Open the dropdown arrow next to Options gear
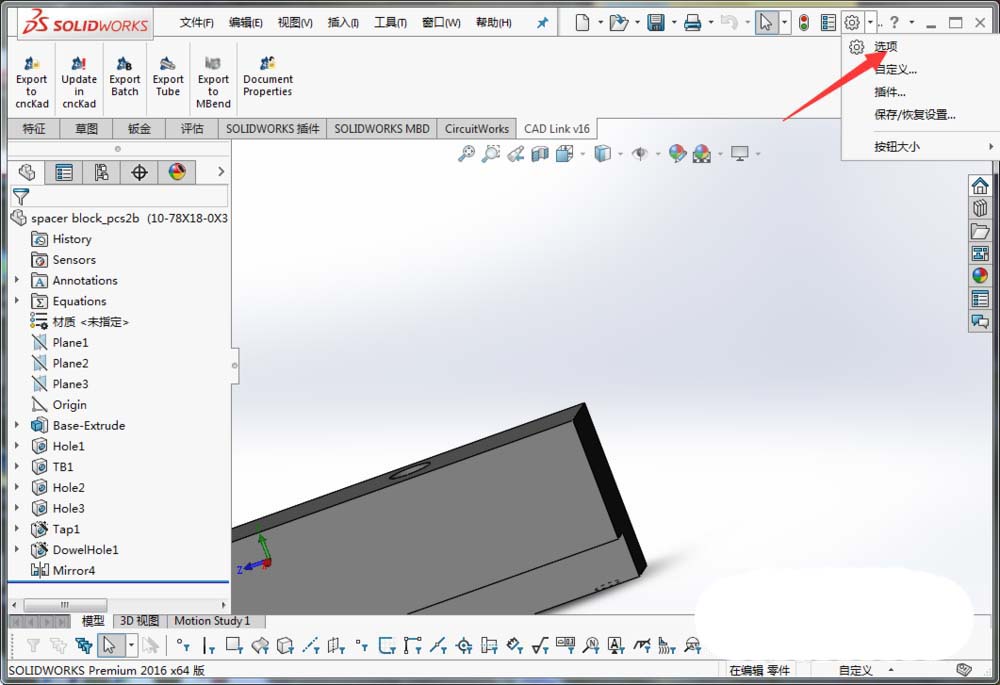 pyautogui.click(x=871, y=23)
